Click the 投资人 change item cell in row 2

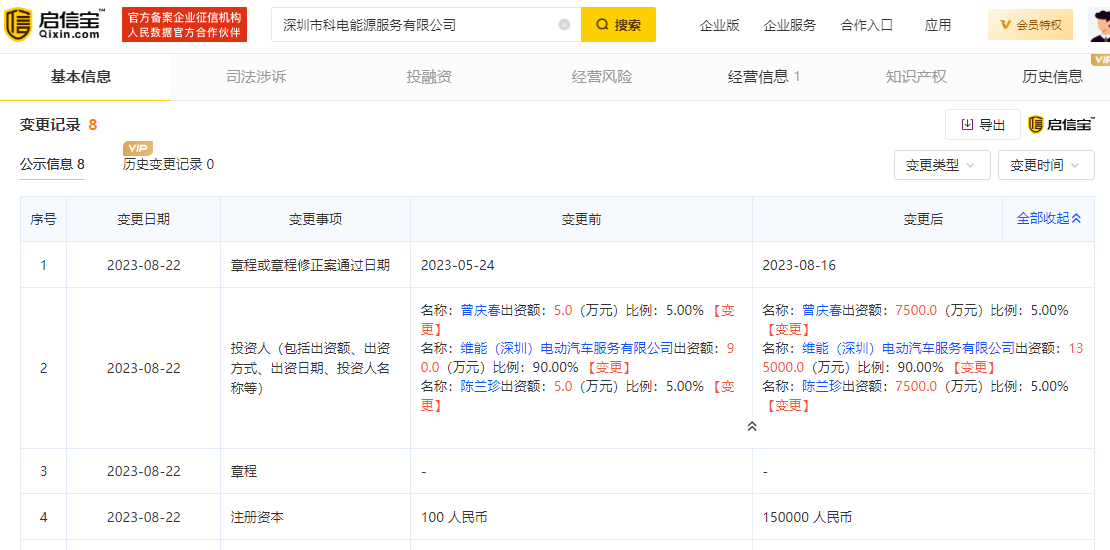point(315,368)
